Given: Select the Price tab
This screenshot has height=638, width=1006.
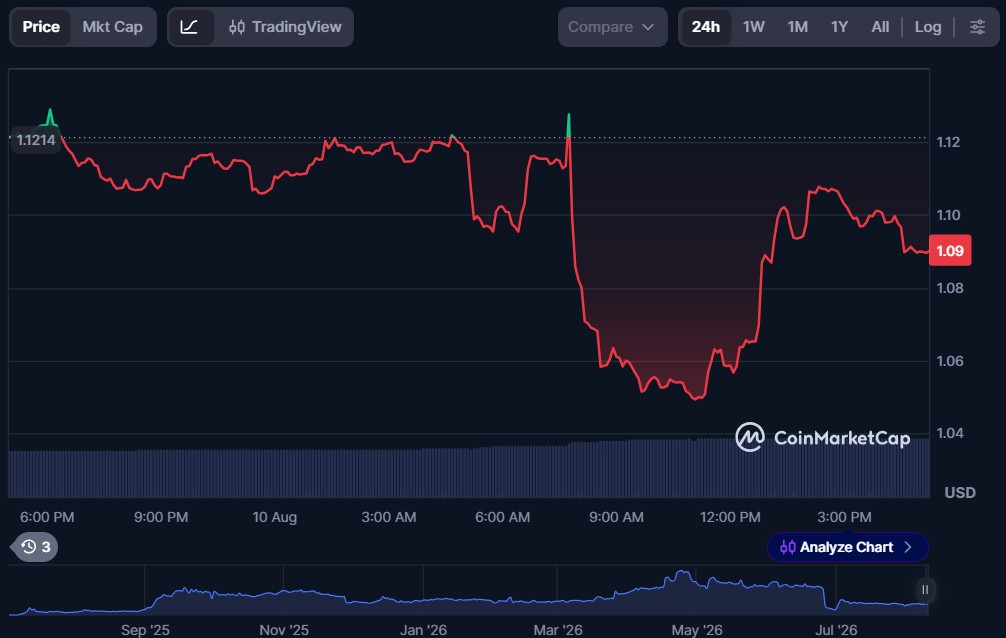Looking at the screenshot, I should (41, 27).
